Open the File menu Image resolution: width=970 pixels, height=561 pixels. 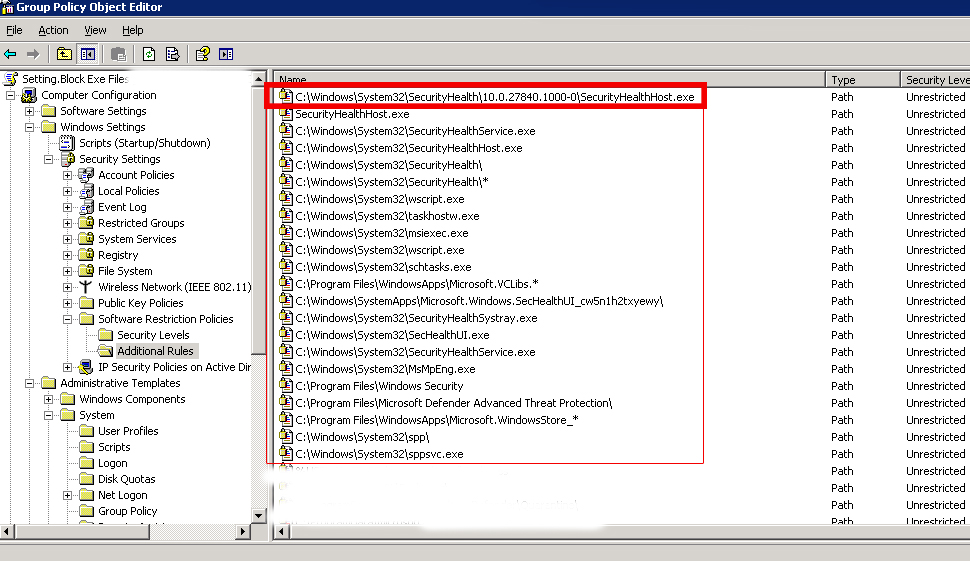[14, 30]
